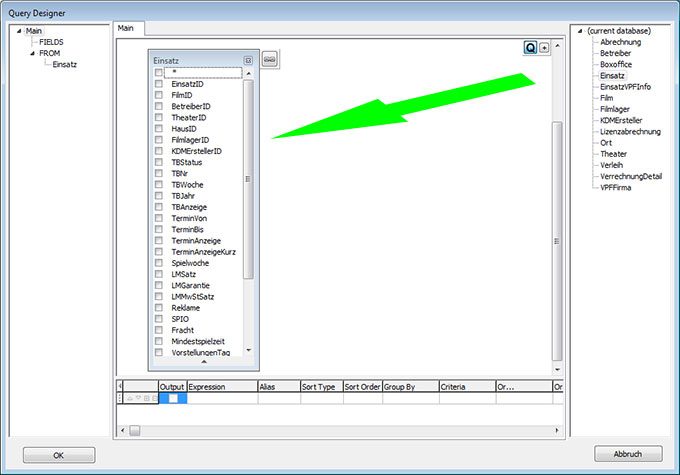Collapse the FROM node in the query tree

click(31, 53)
